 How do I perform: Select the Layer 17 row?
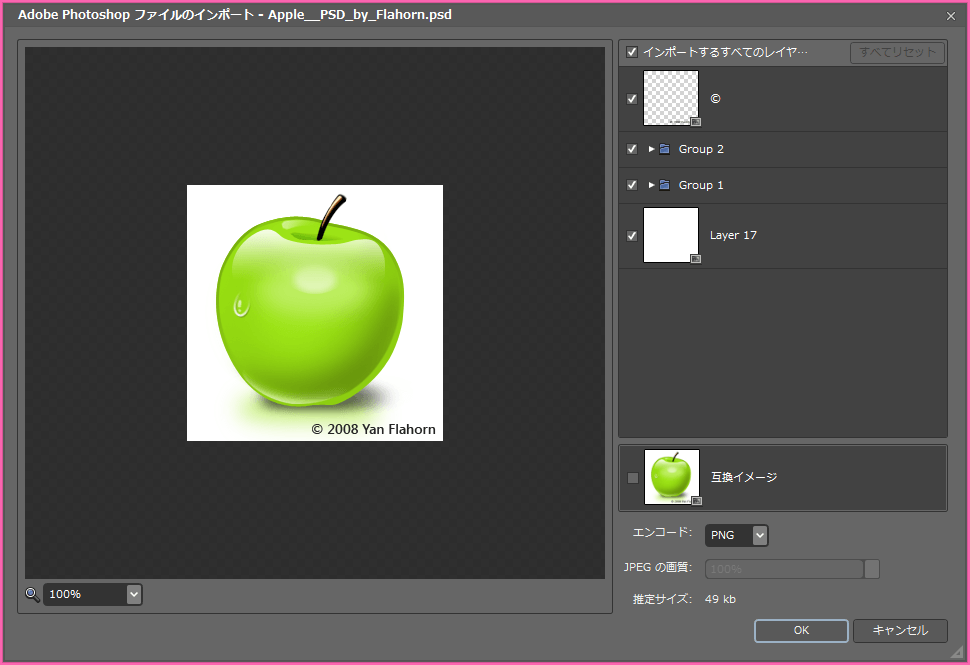[x=735, y=235]
